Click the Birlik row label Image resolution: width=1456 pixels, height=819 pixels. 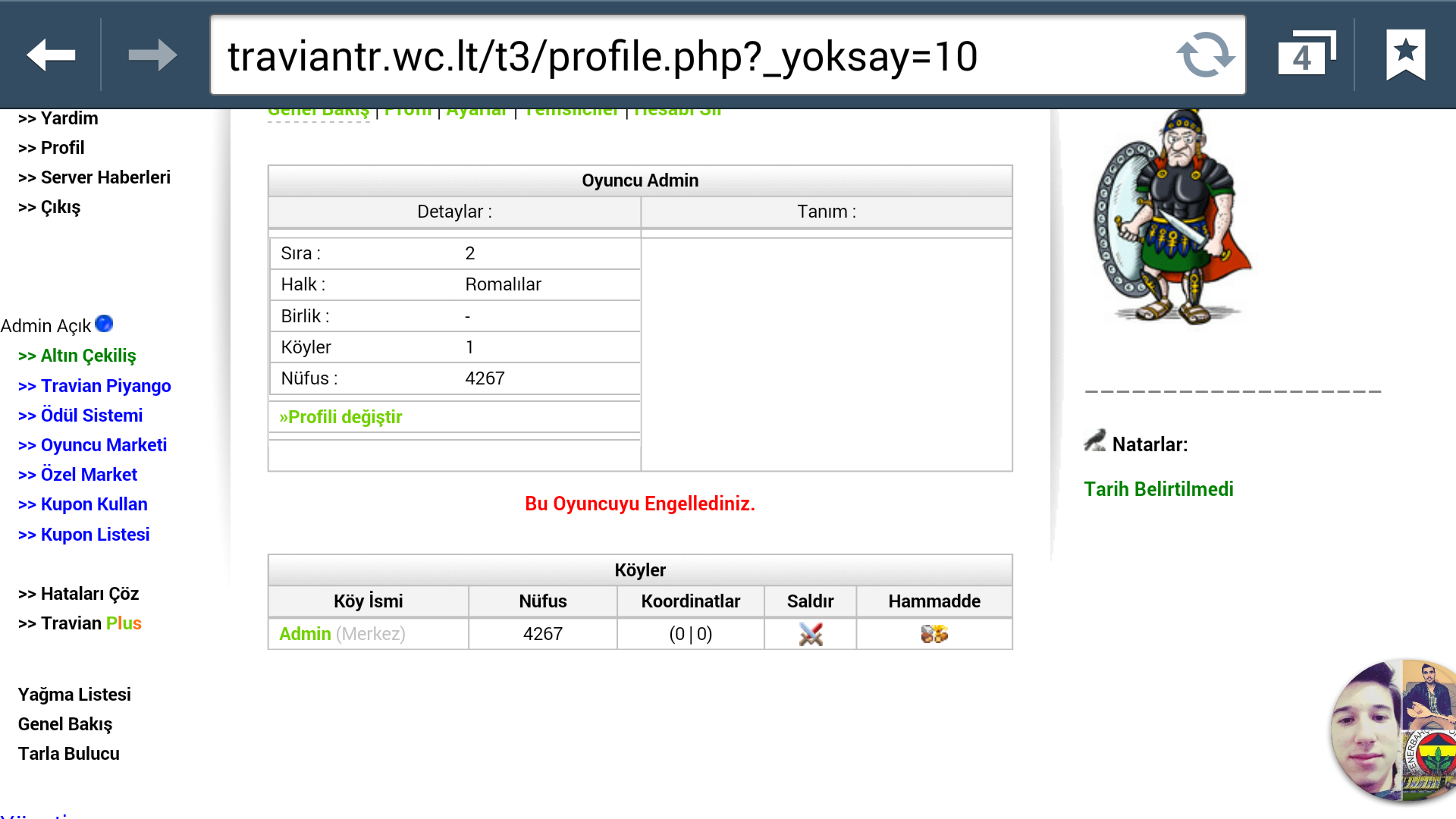click(x=305, y=316)
